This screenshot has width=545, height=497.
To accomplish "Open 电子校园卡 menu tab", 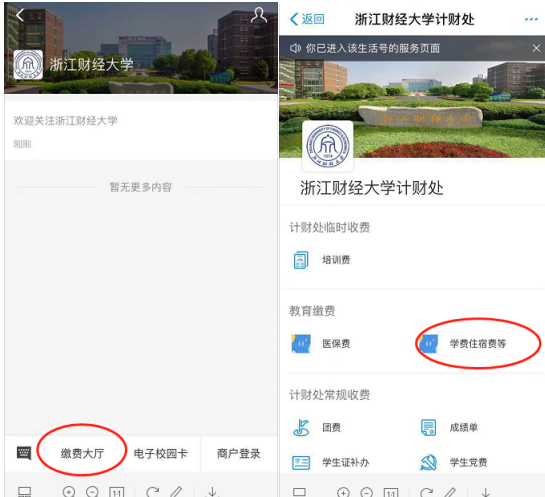I will (161, 453).
